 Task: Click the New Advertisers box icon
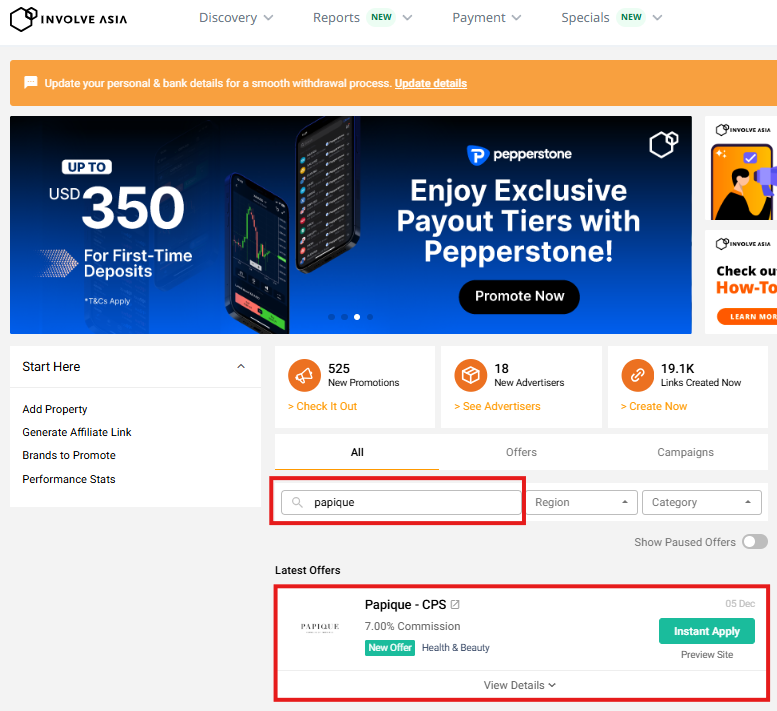pyautogui.click(x=470, y=375)
